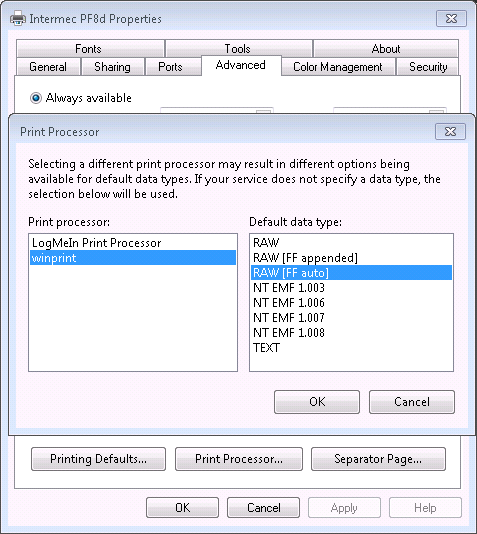Open the Sharing tab
477x534 pixels.
click(112, 67)
